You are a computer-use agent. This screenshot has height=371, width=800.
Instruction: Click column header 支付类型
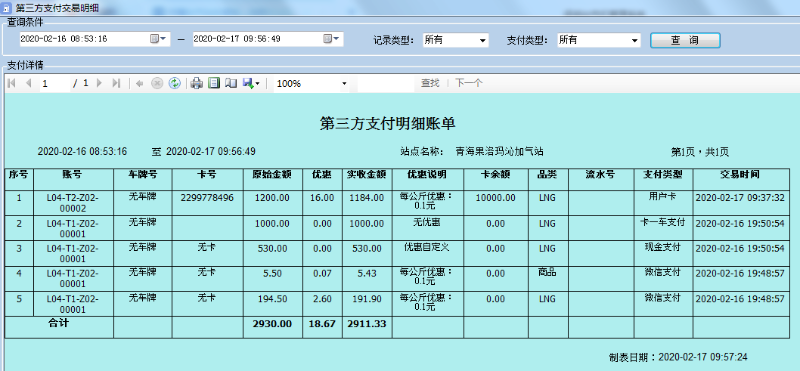click(663, 175)
